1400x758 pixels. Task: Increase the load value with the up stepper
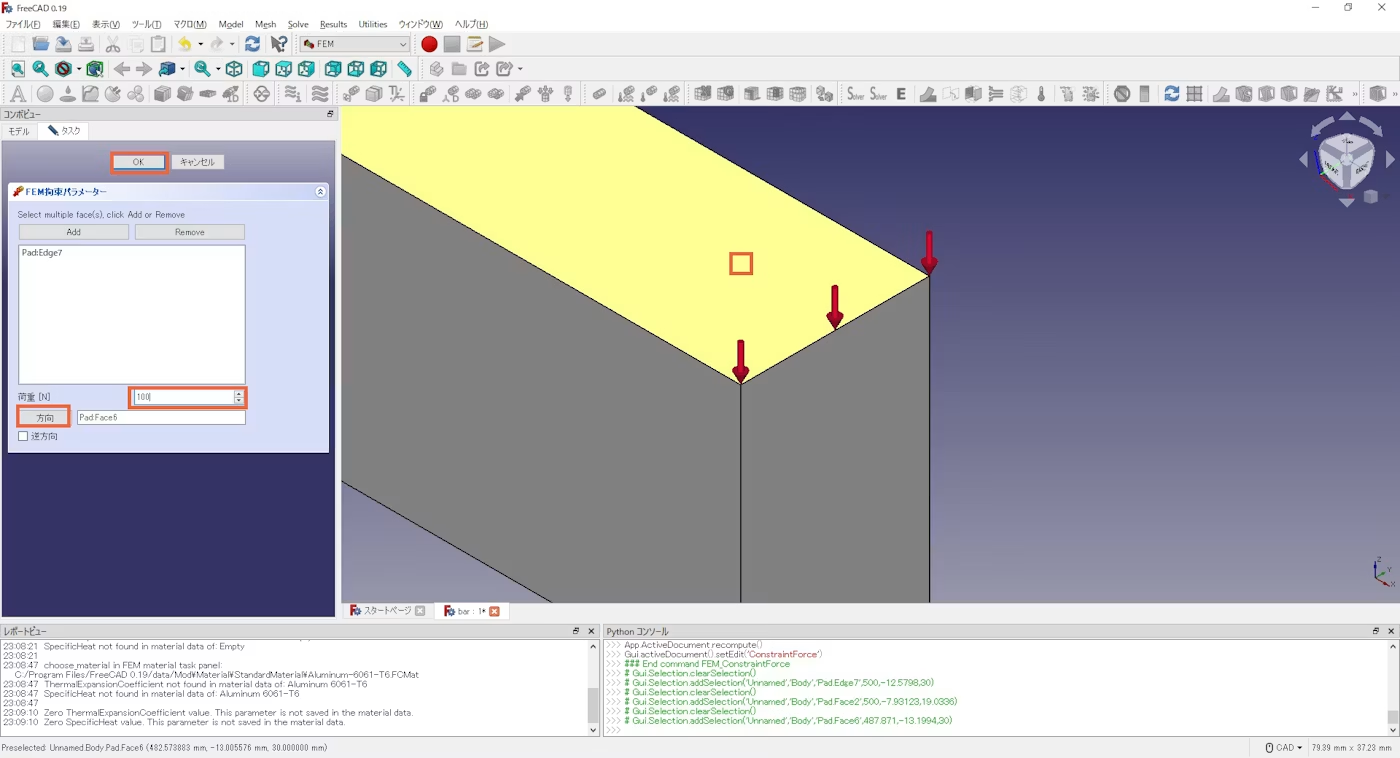coord(239,393)
